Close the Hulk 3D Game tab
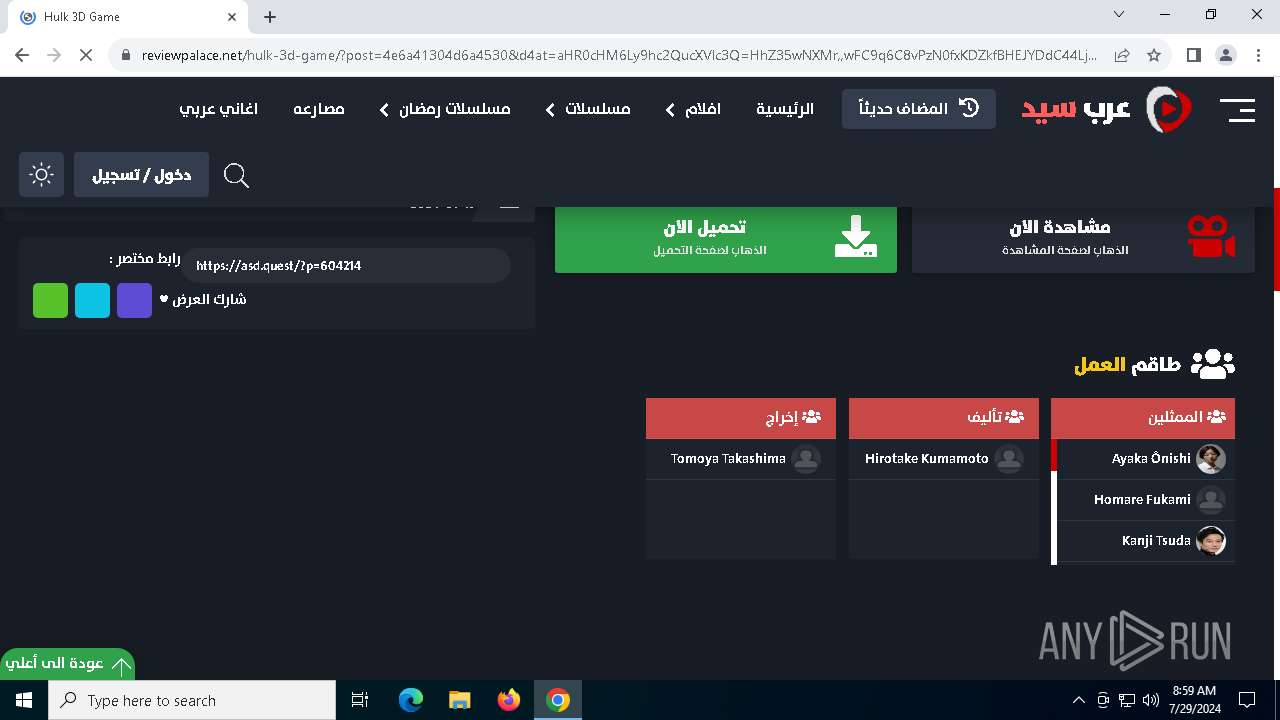The width and height of the screenshot is (1280, 720). point(233,17)
